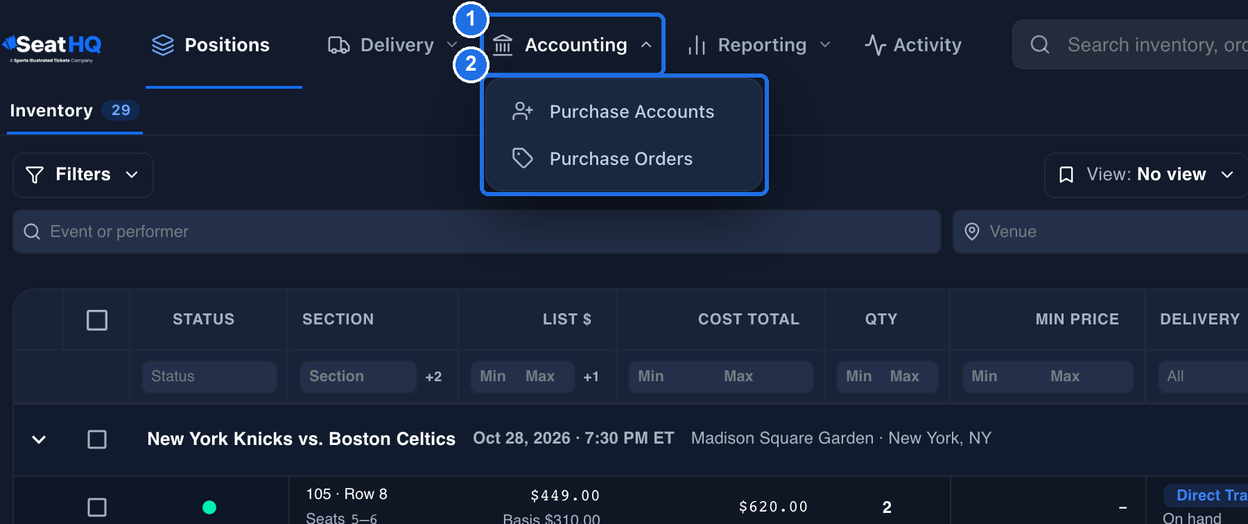
Task: Expand the Delivery chevron
Action: pos(451,45)
